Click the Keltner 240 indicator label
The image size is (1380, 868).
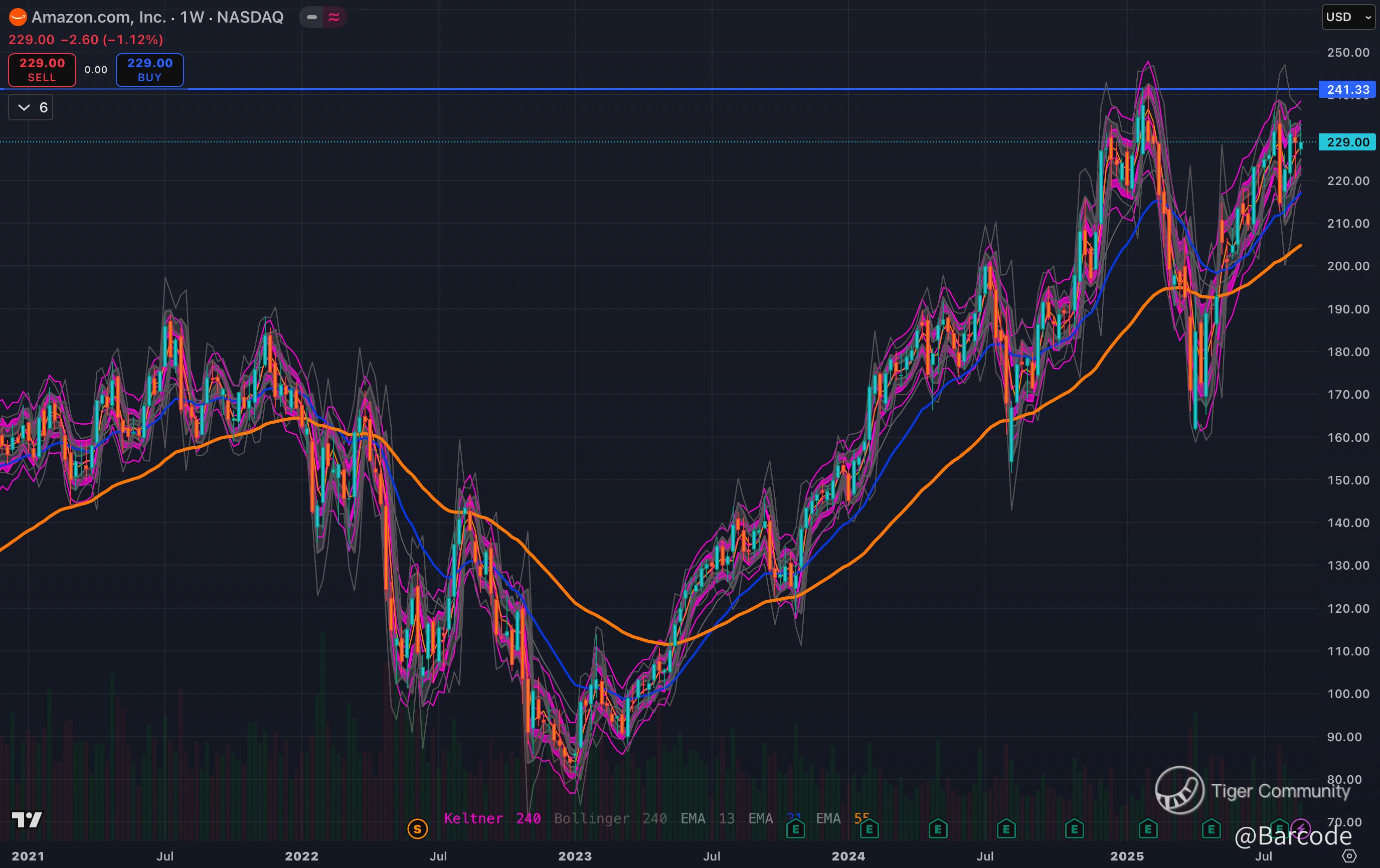point(492,819)
